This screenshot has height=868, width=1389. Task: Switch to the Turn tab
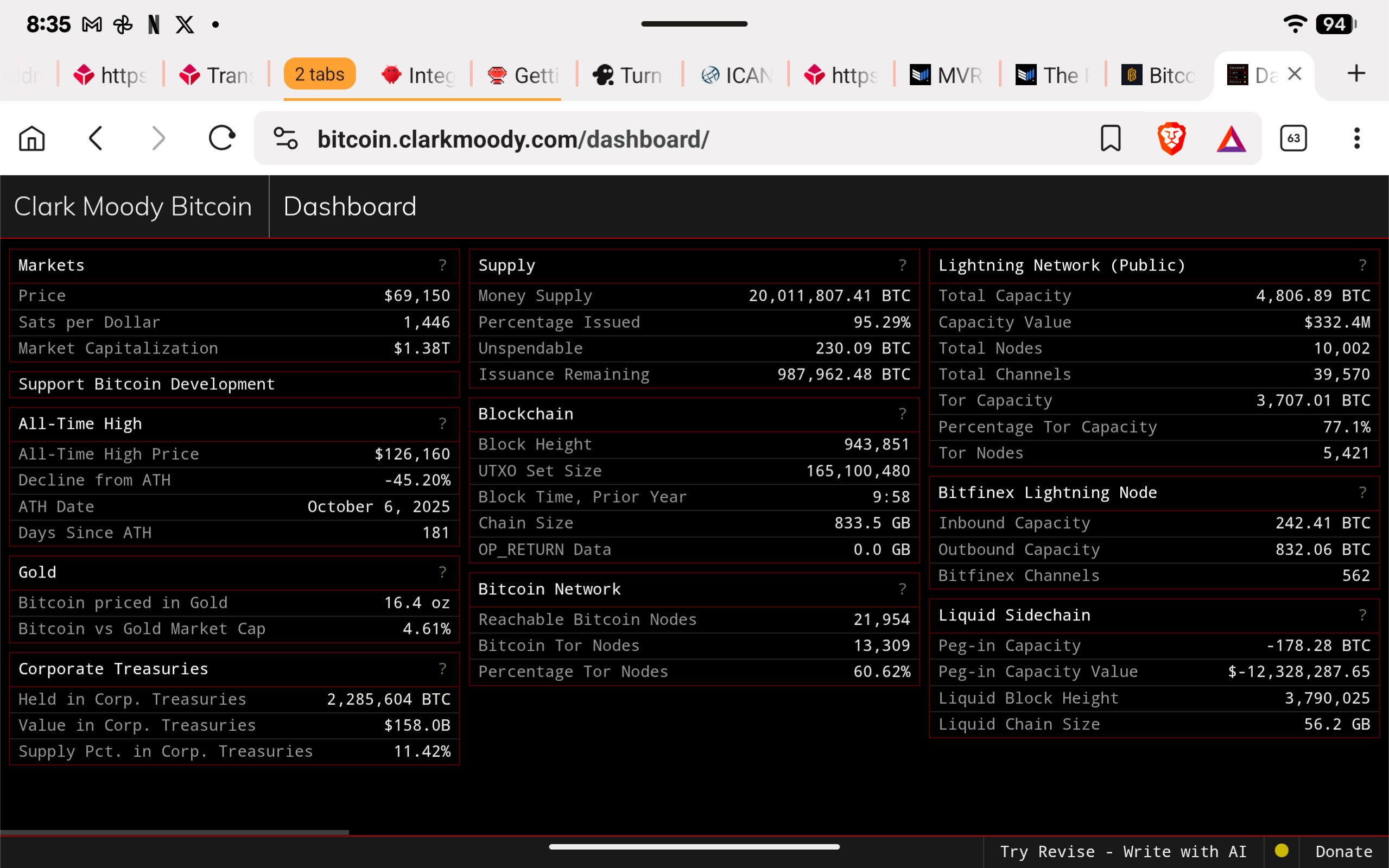click(629, 75)
